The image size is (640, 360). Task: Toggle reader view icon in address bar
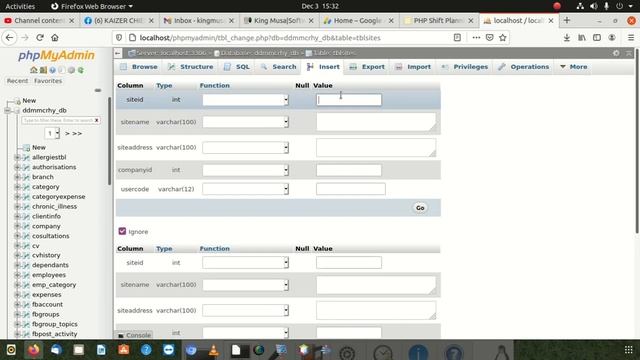click(457, 38)
